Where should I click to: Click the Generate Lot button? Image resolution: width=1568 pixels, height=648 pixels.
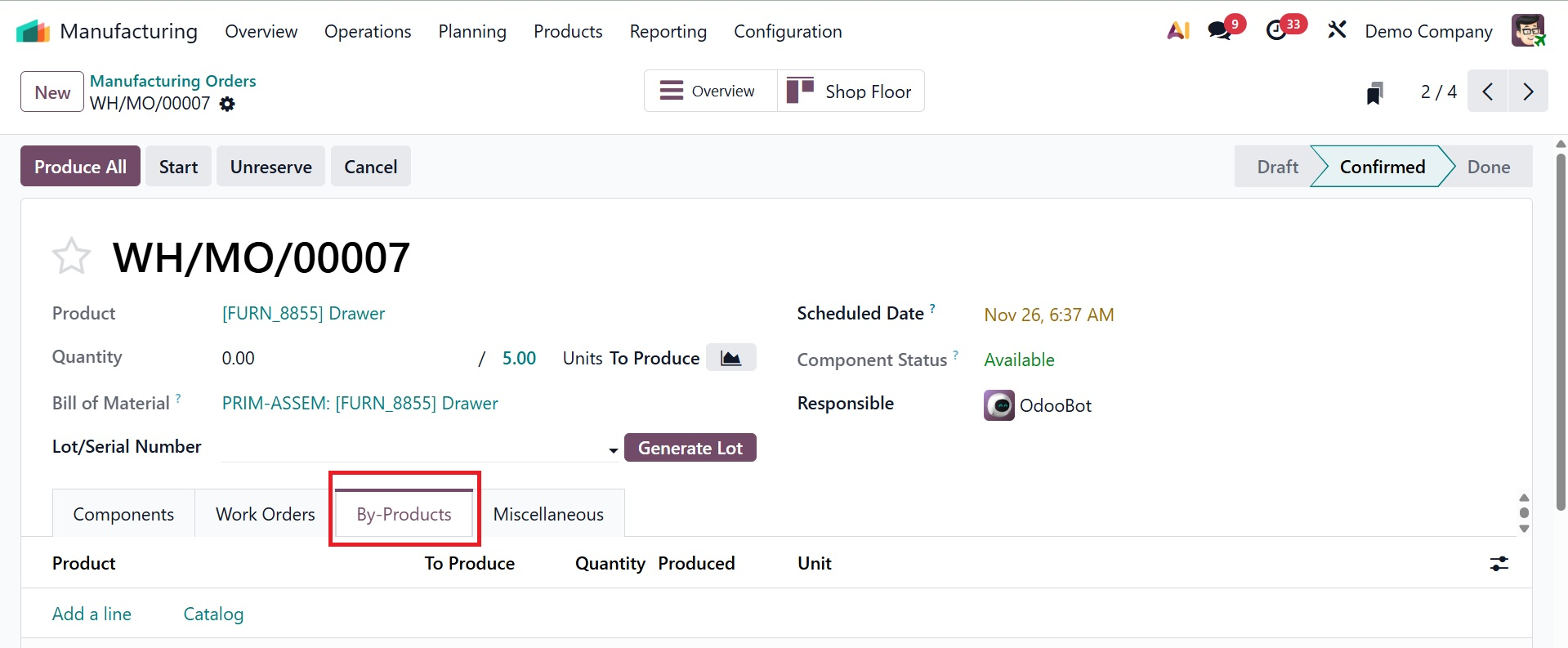click(690, 448)
